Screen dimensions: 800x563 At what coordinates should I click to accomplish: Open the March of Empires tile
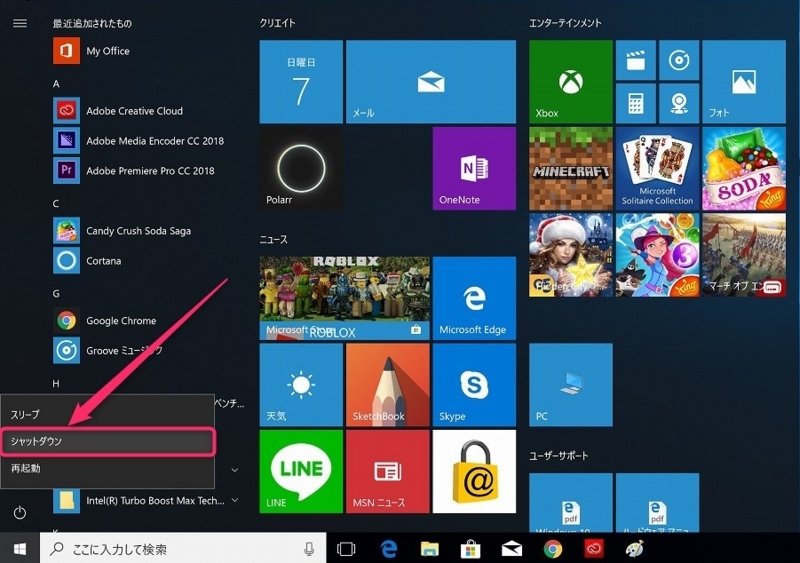pyautogui.click(x=744, y=255)
